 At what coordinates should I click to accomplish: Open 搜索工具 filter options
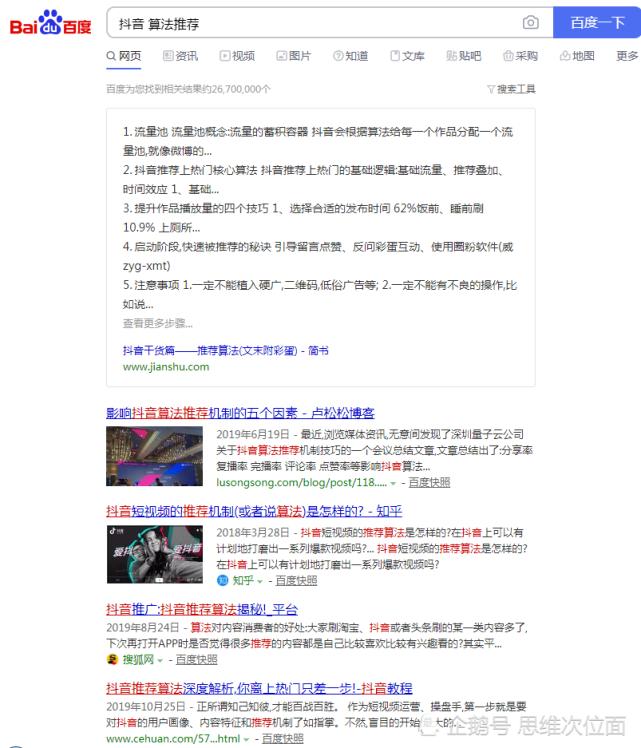(x=511, y=89)
